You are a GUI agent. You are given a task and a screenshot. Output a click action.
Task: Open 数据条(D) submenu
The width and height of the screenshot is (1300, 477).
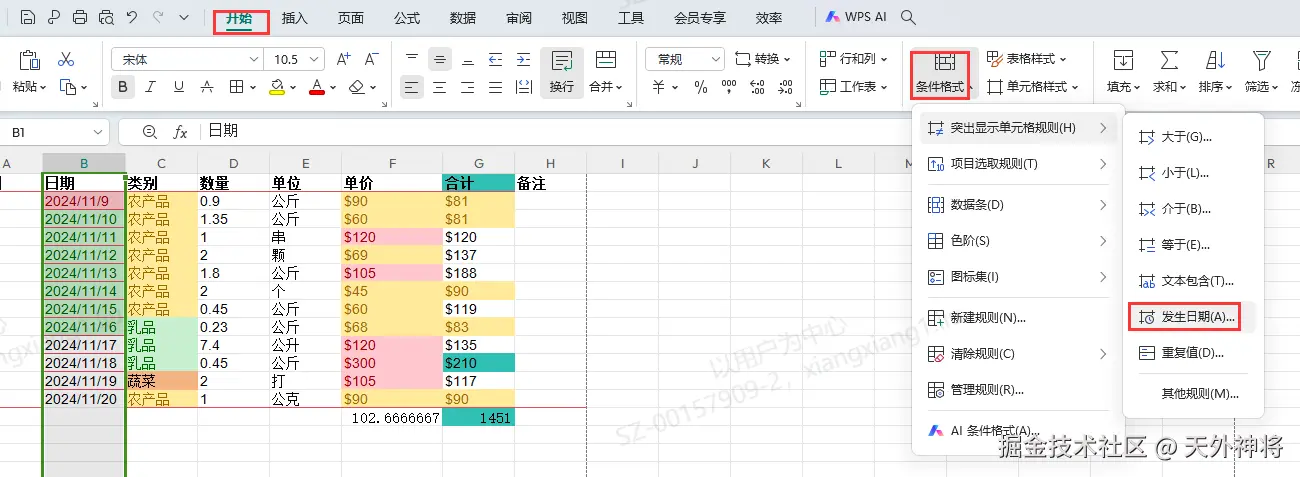1018,205
